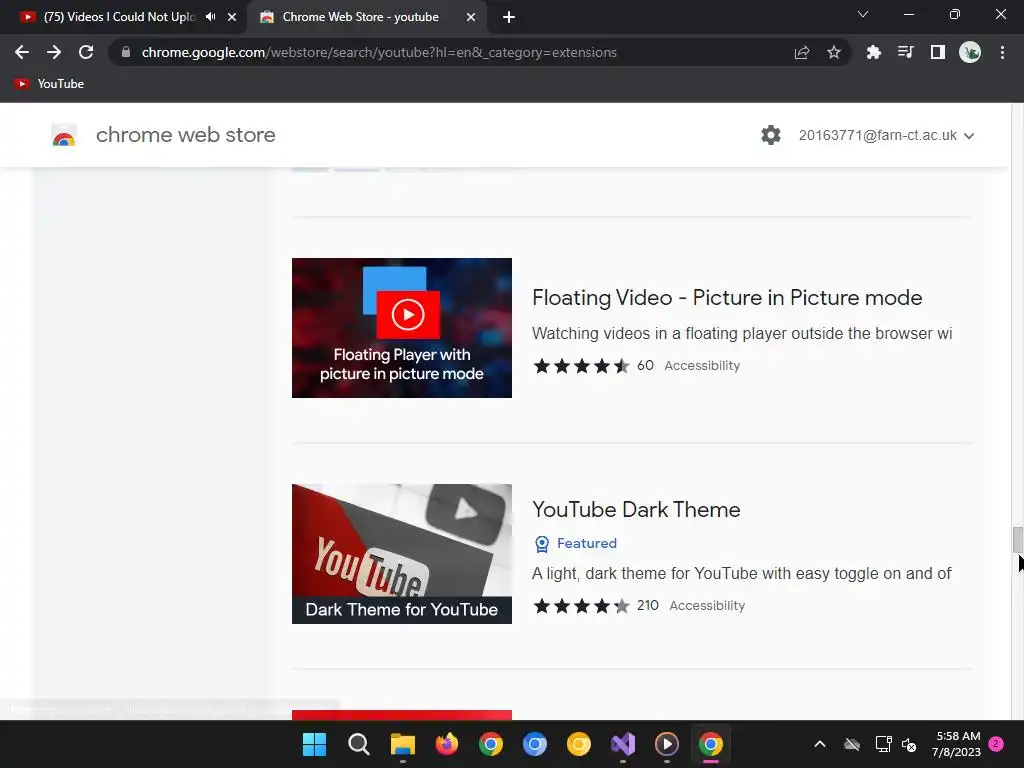This screenshot has height=768, width=1024.
Task: Show hidden system tray icons
Action: click(x=820, y=744)
